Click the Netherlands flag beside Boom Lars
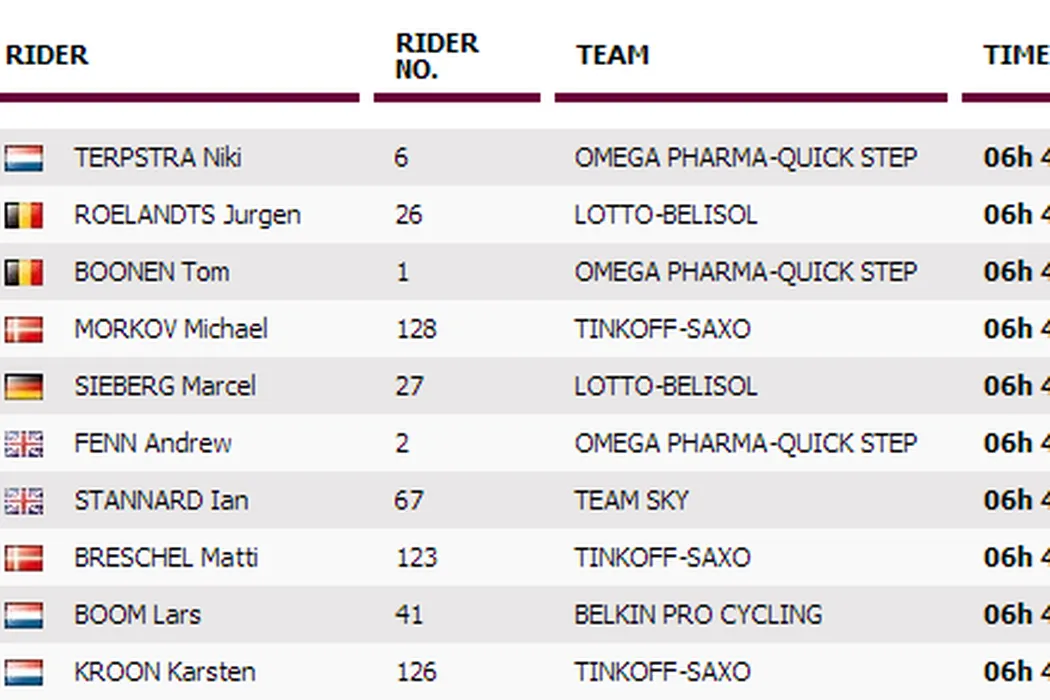 tap(23, 614)
